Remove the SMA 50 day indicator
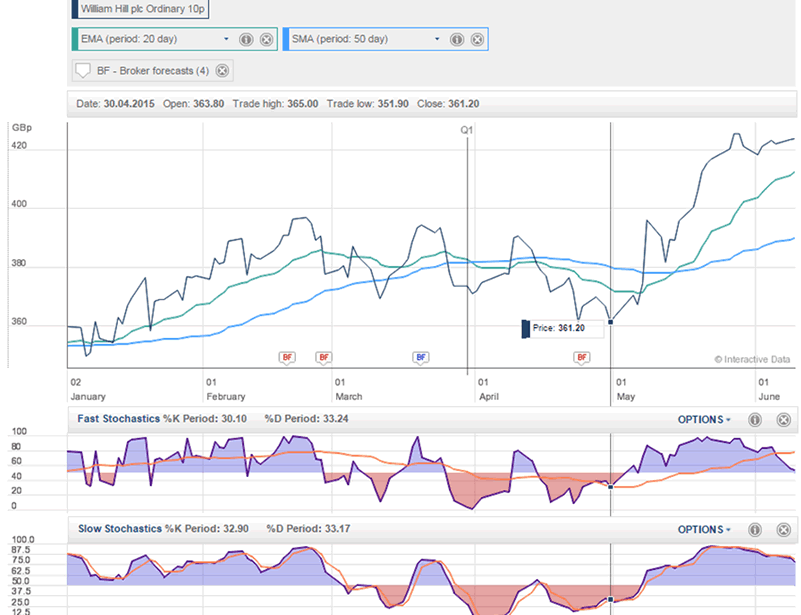This screenshot has width=801, height=615. pos(477,40)
